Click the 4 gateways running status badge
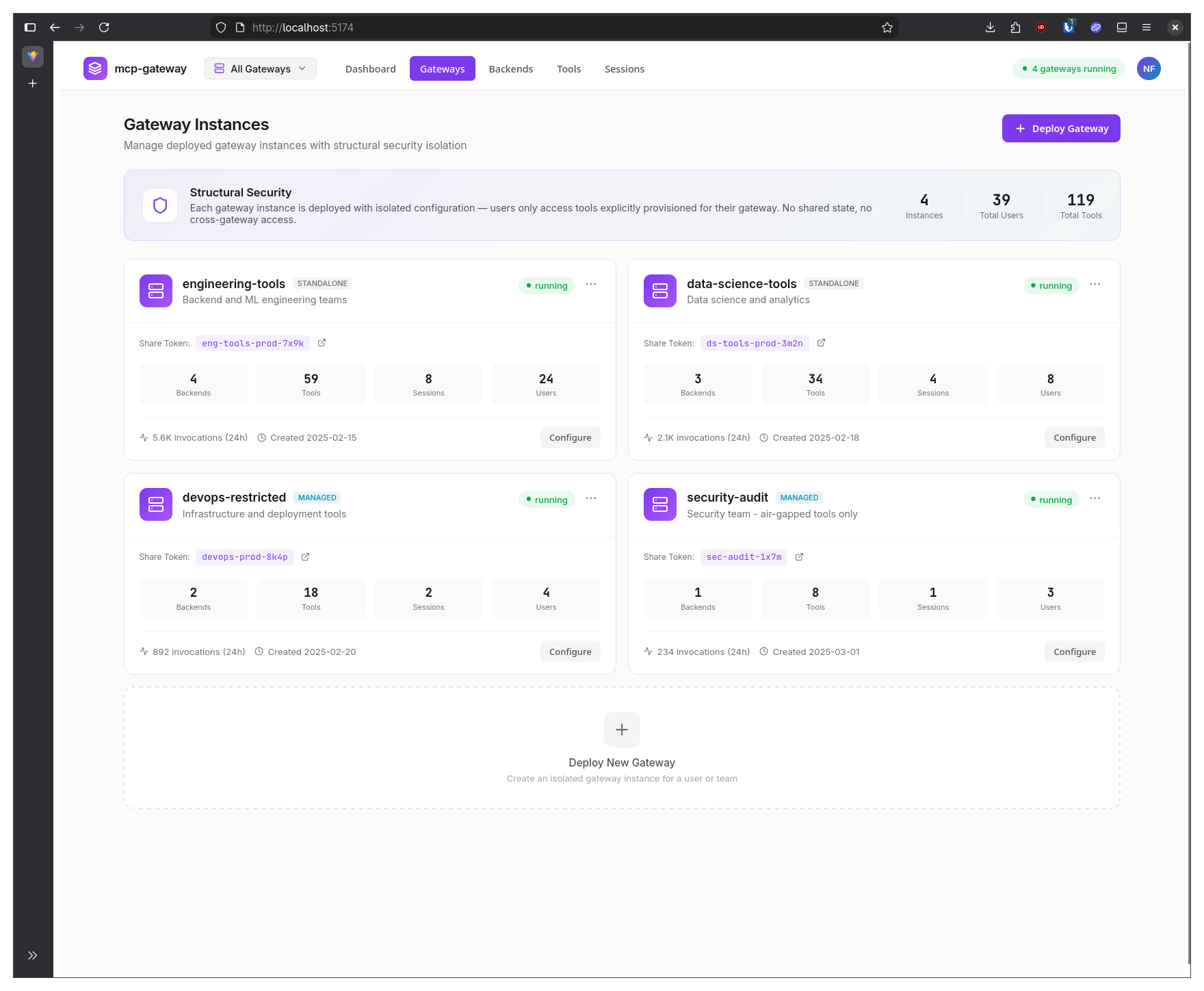Image resolution: width=1204 pixels, height=991 pixels. pos(1069,68)
